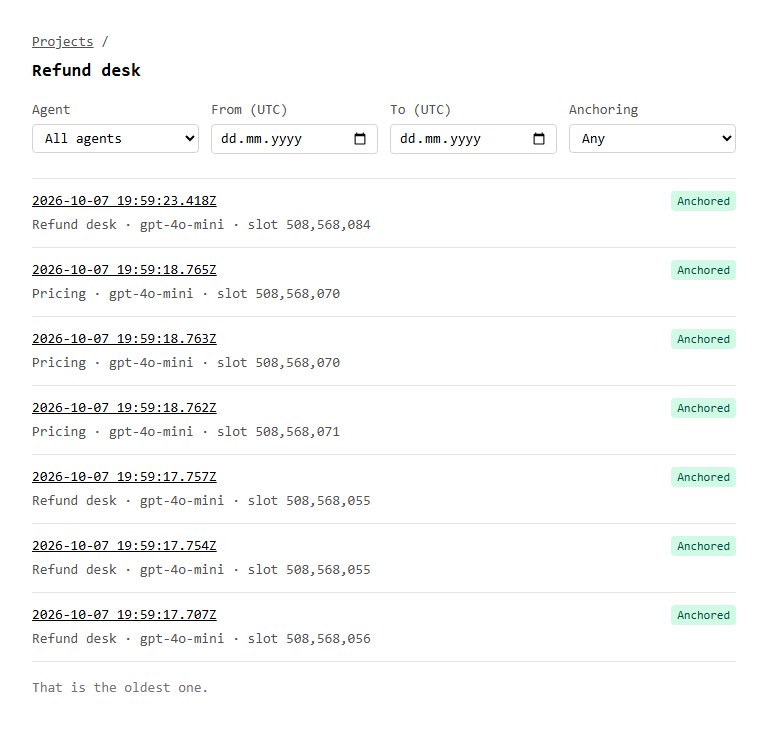The image size is (768, 730).
Task: Open entry 2026-10-07 19:59:23.418Z
Action: point(124,201)
